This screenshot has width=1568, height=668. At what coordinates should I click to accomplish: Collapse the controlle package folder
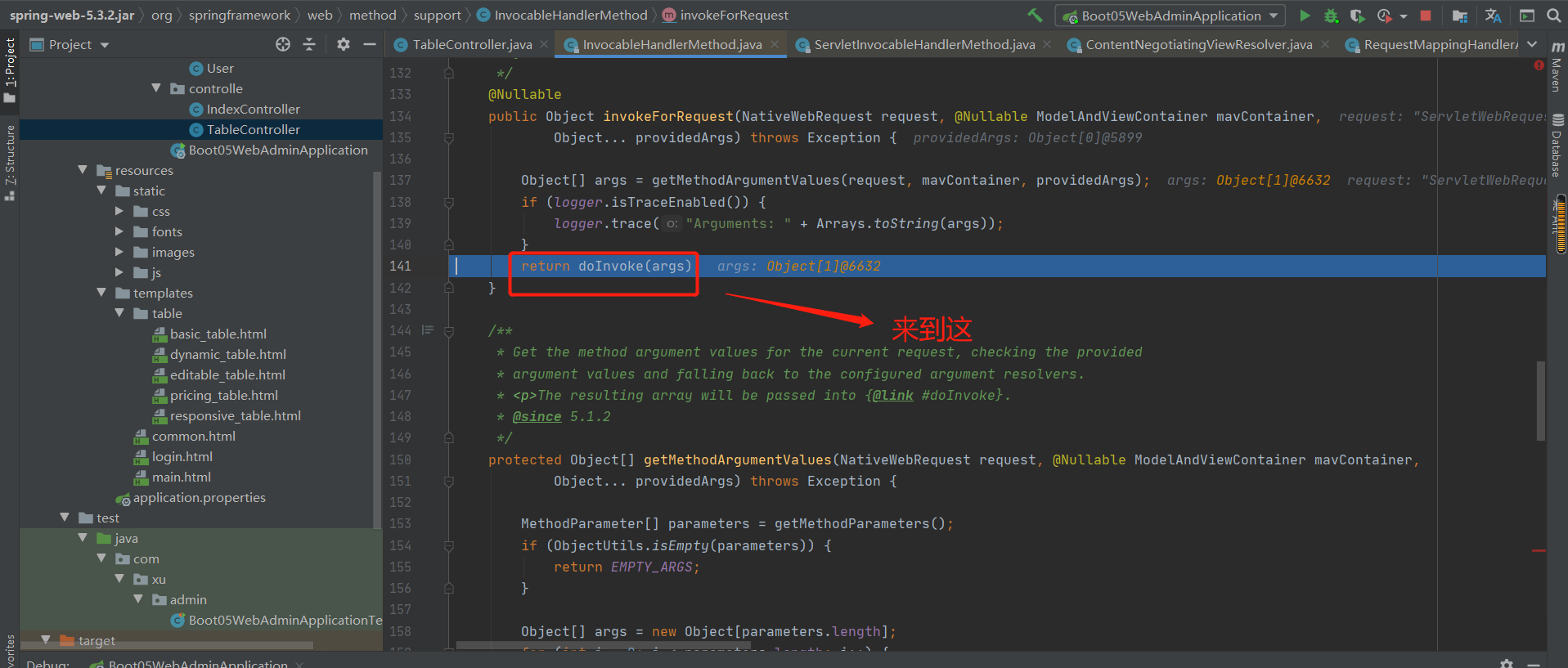[156, 88]
